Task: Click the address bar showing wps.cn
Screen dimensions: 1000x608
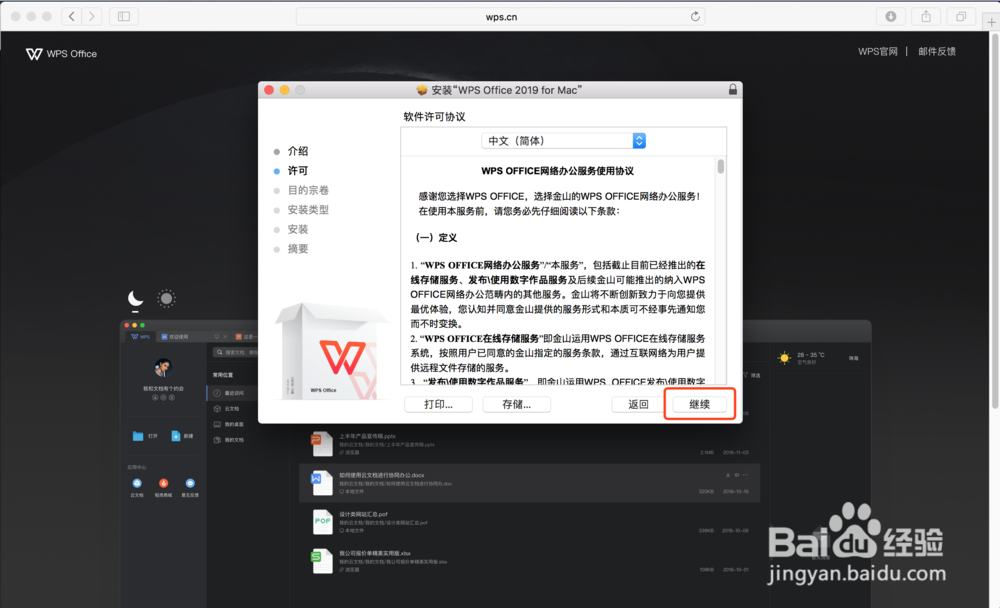Action: click(x=500, y=16)
